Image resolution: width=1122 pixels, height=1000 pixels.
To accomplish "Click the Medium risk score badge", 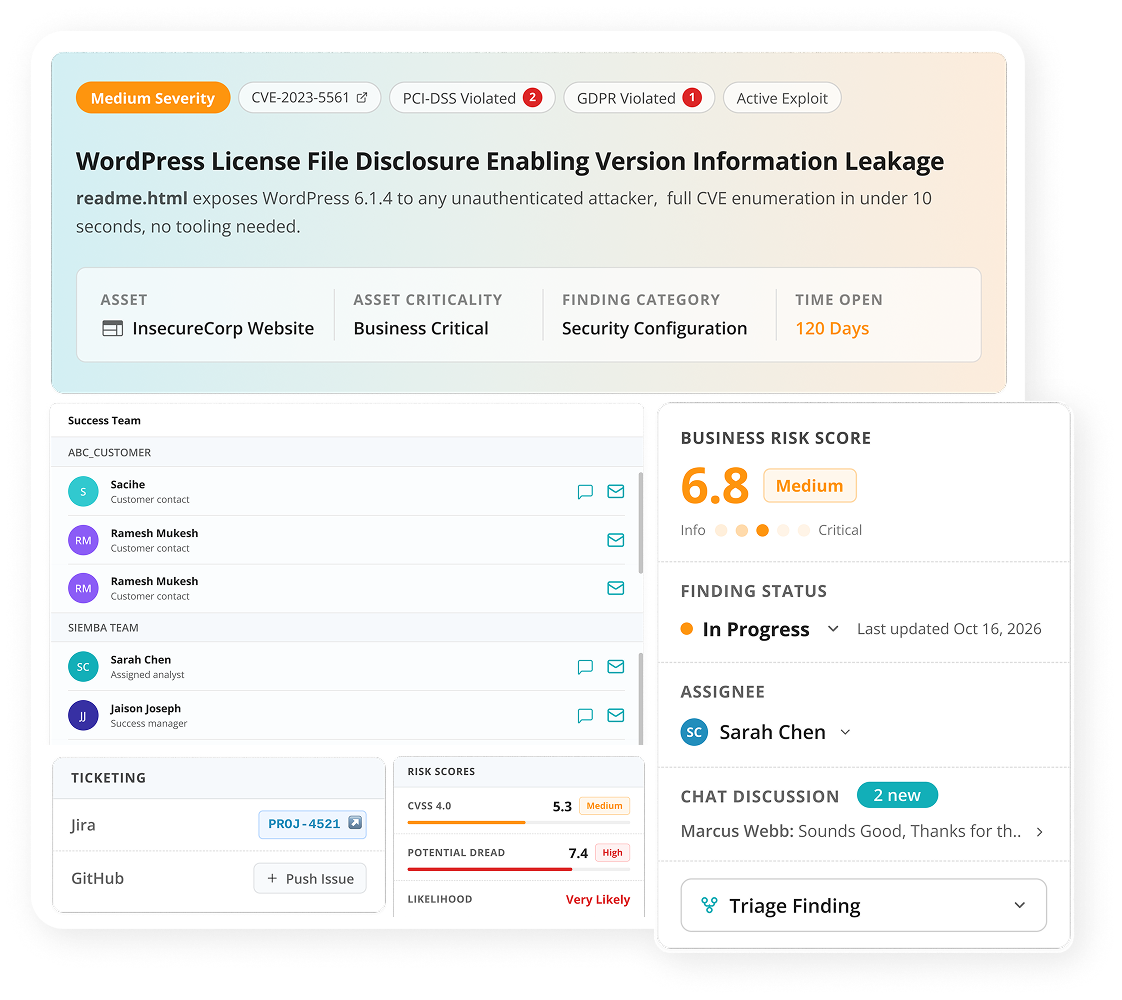I will (810, 486).
